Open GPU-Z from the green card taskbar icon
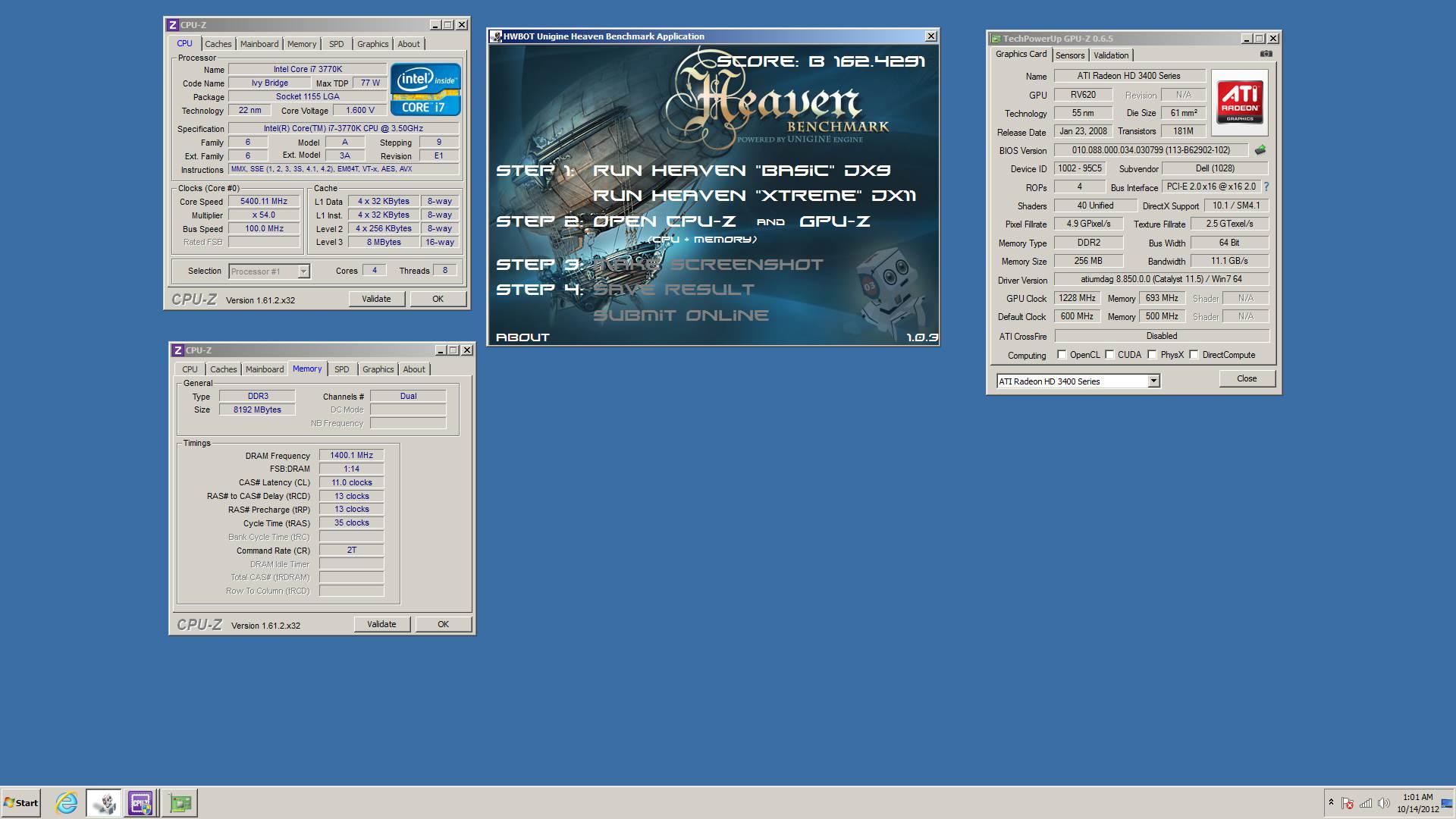Screen dimensions: 1456x819 180,802
